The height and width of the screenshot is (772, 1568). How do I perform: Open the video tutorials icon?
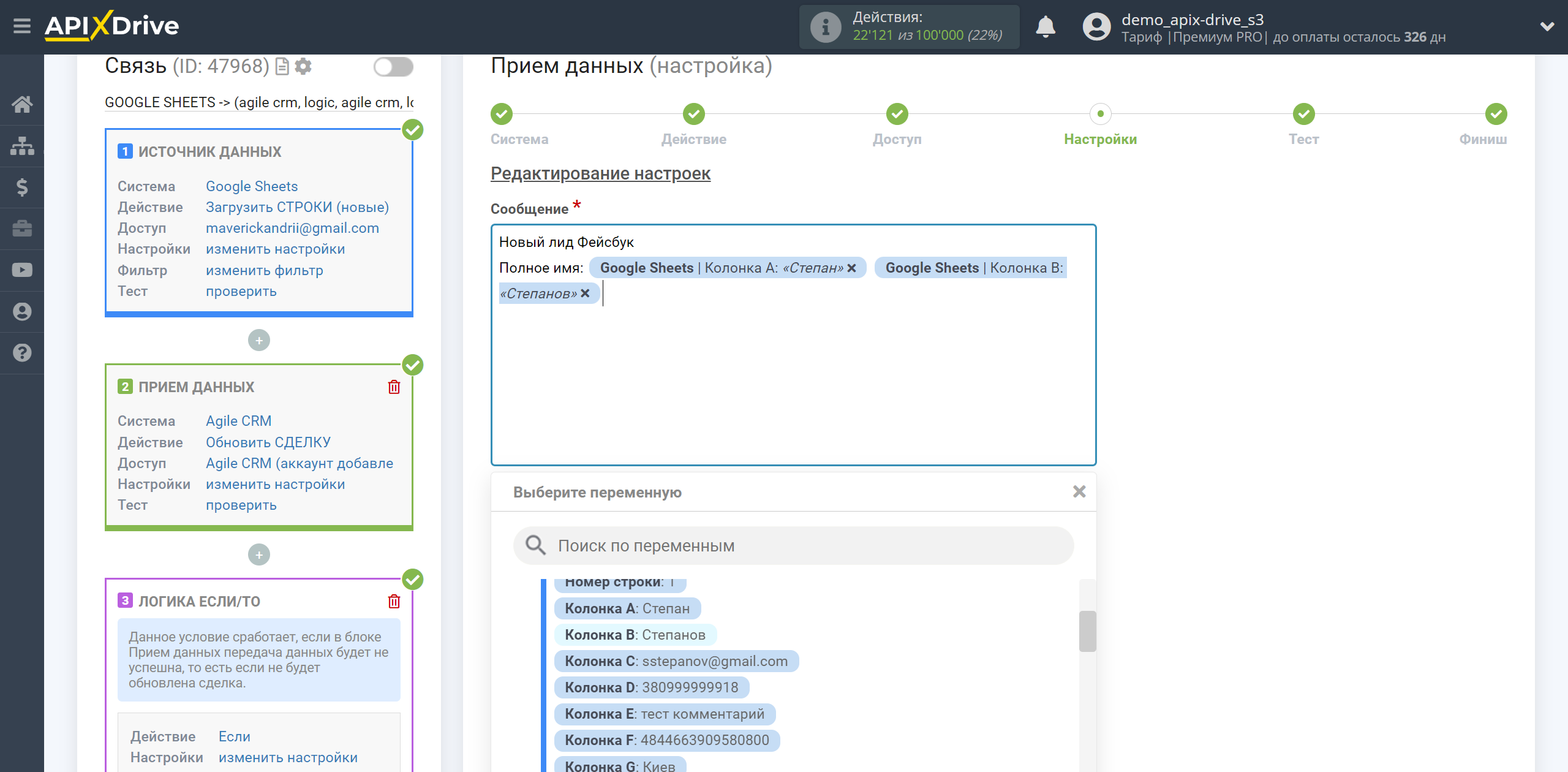(x=22, y=270)
